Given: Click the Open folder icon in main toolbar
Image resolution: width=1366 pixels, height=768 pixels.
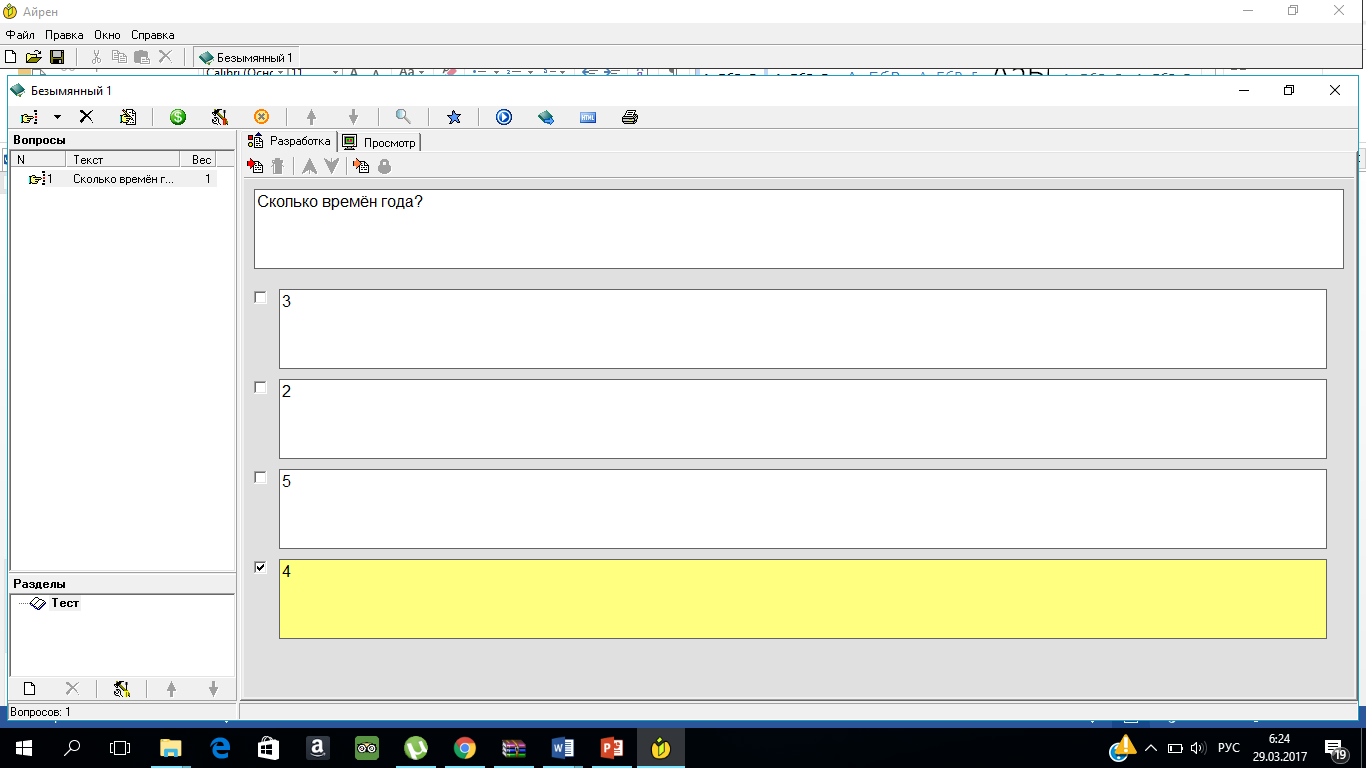Looking at the screenshot, I should [33, 57].
